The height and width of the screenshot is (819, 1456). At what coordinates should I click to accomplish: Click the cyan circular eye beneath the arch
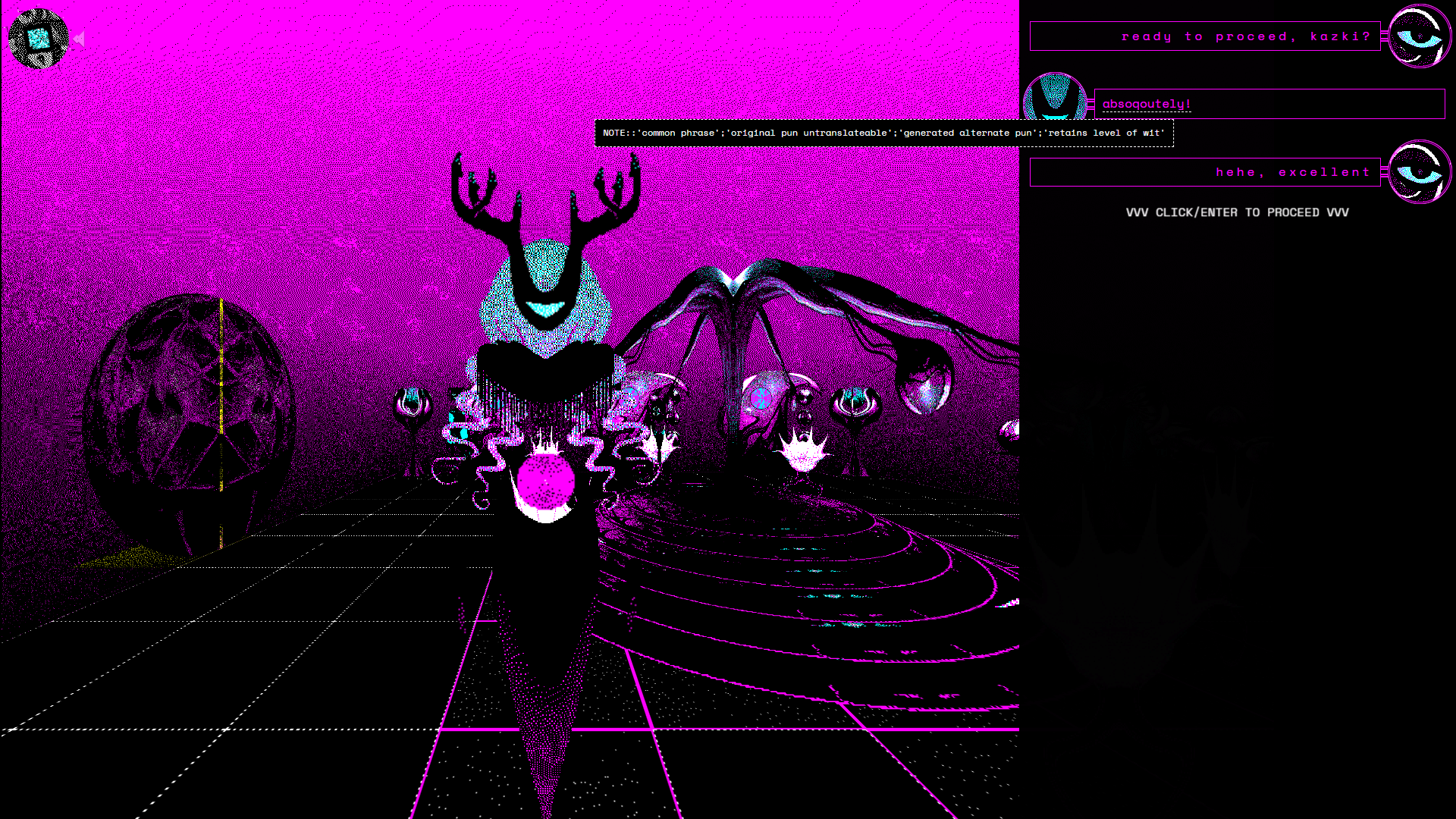[761, 397]
